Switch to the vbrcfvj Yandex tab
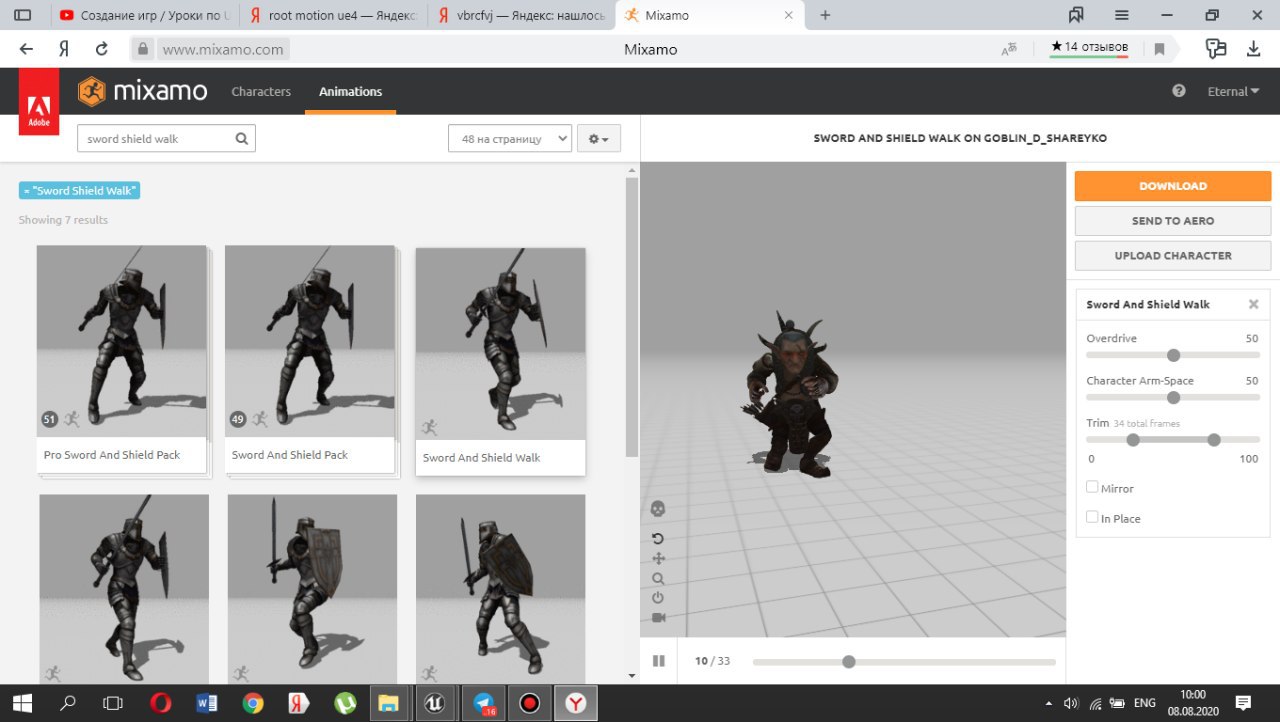Image resolution: width=1280 pixels, height=722 pixels. pyautogui.click(x=520, y=15)
